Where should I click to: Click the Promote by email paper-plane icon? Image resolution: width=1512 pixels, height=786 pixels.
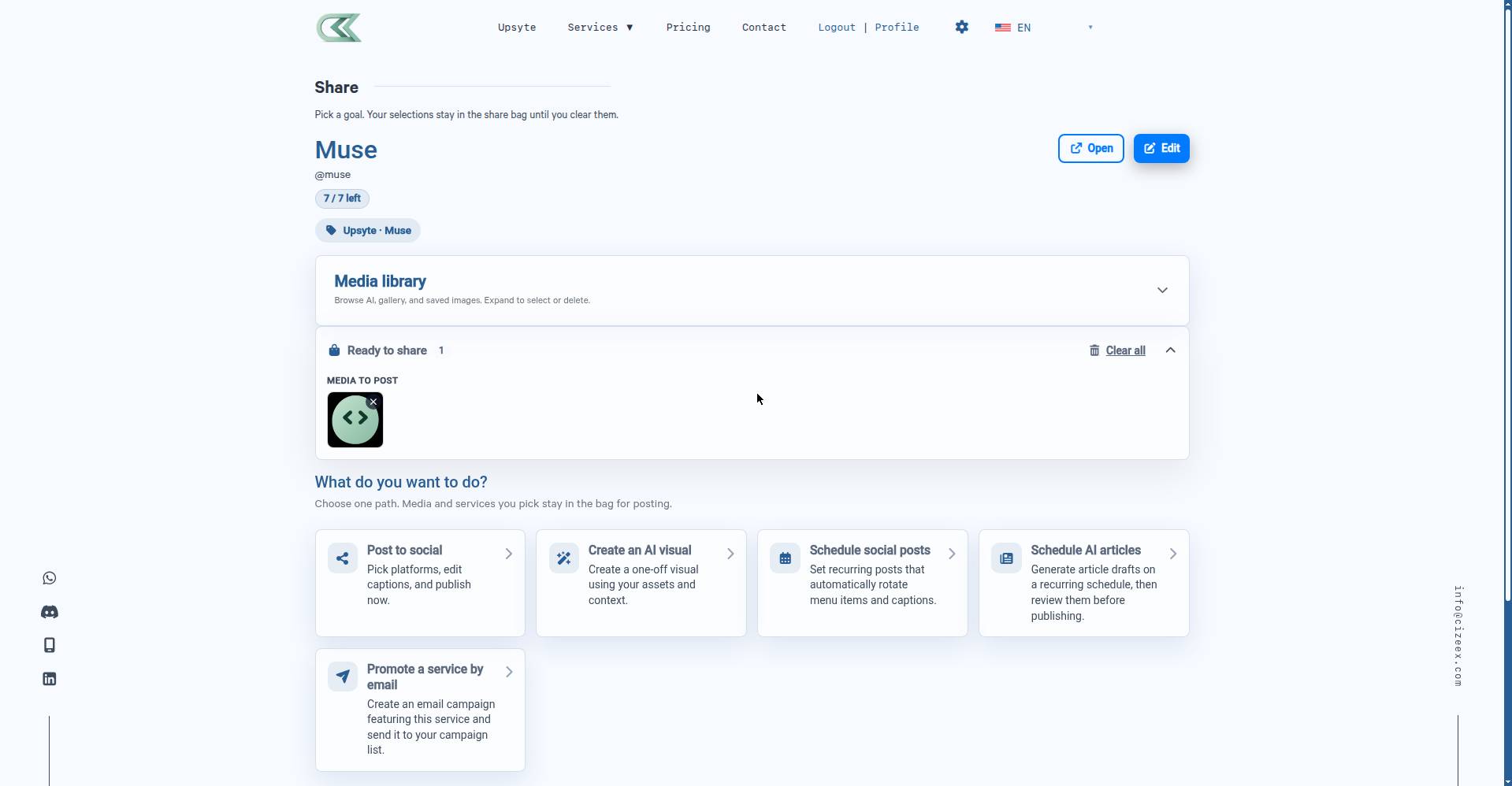pyautogui.click(x=343, y=677)
